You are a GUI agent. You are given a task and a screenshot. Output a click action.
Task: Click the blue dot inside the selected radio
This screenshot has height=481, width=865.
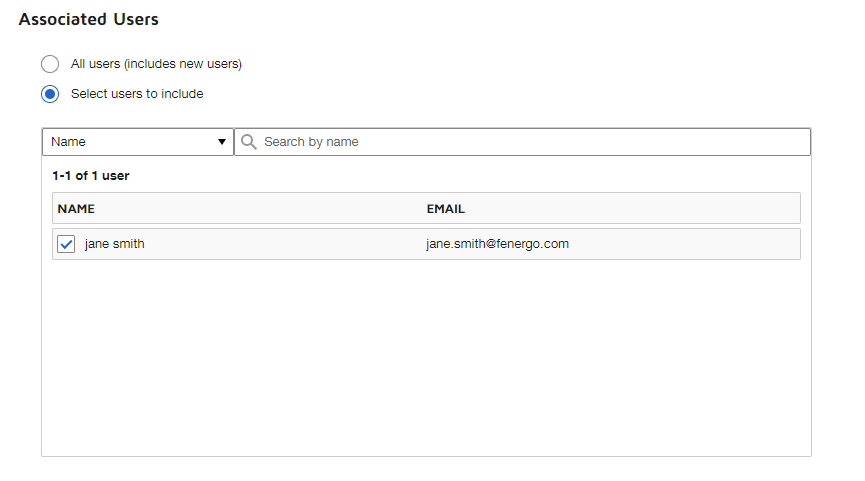[x=50, y=94]
